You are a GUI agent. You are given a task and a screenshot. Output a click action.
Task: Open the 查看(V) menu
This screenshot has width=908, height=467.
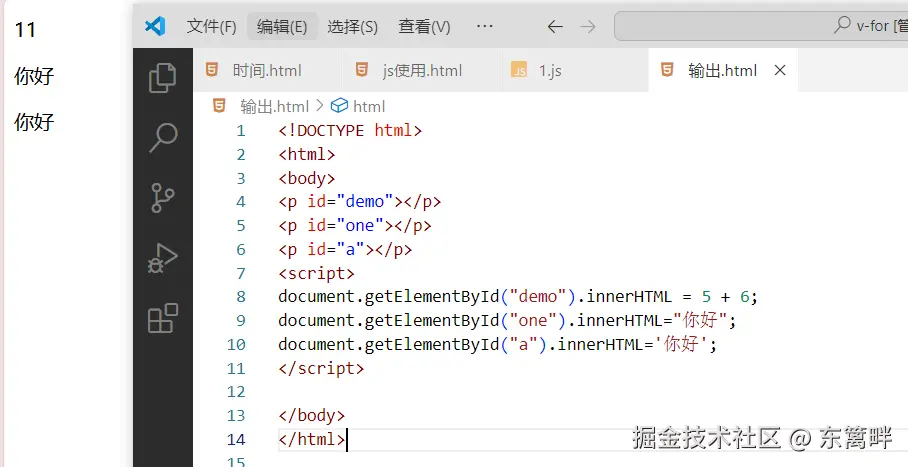[x=424, y=27]
